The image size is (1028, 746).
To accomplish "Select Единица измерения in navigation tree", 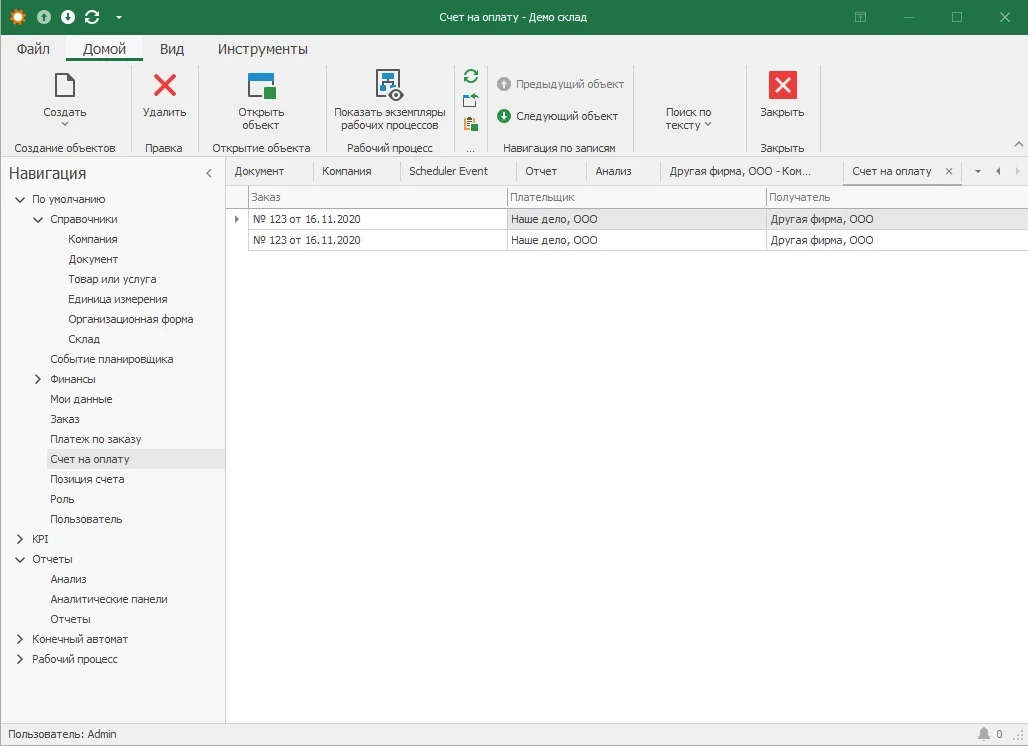I will (x=118, y=300).
